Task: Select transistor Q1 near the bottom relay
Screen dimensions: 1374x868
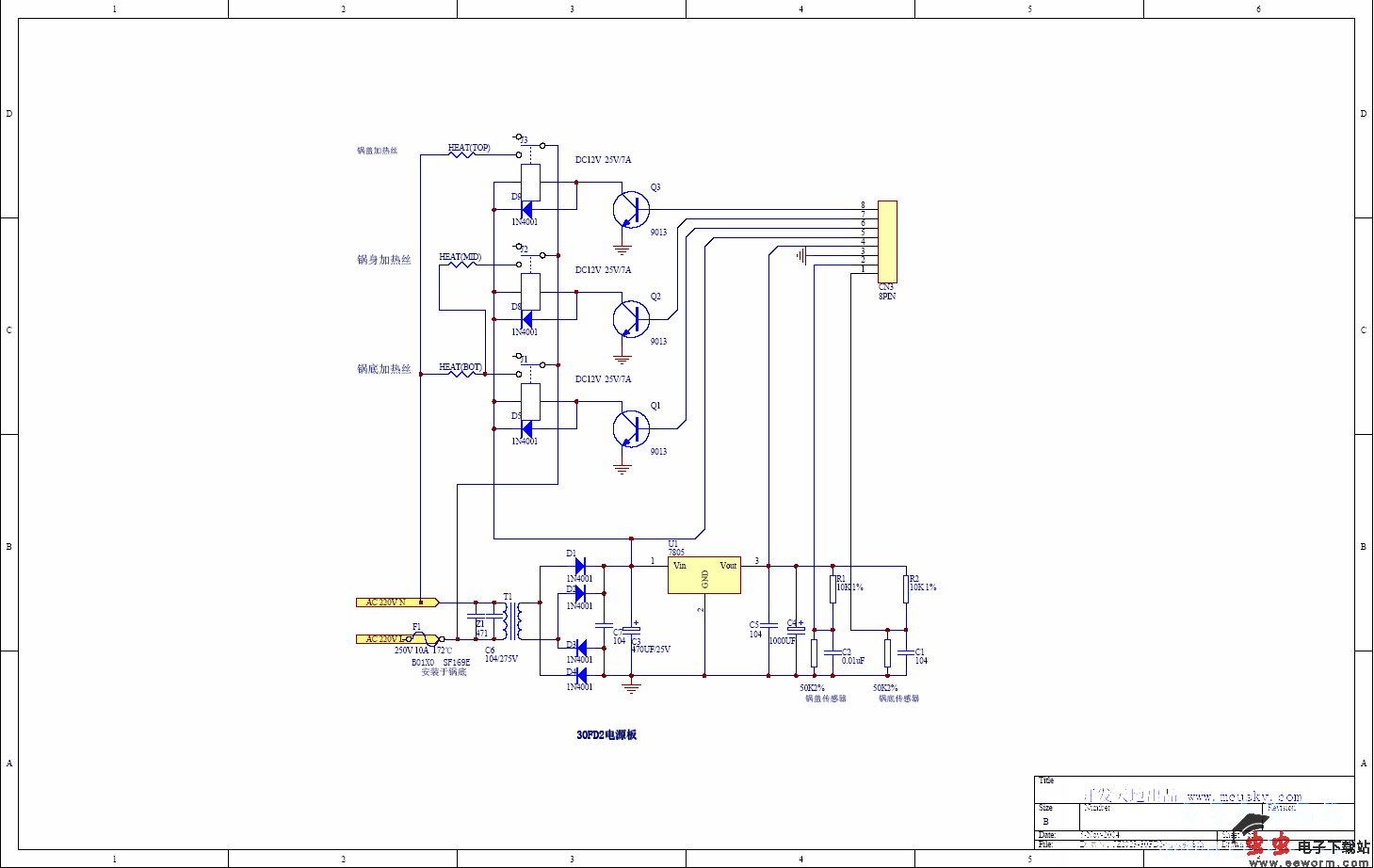Action: click(631, 429)
